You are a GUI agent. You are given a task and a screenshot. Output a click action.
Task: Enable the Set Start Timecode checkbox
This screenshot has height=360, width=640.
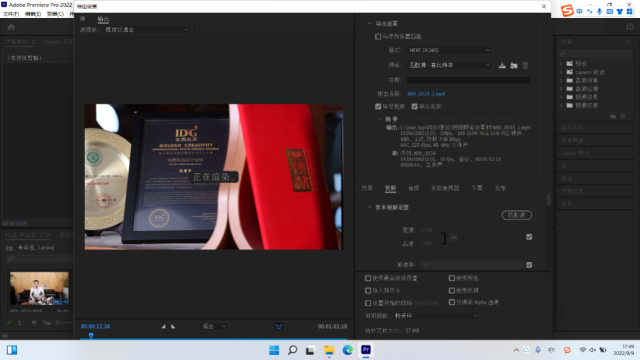[368, 303]
